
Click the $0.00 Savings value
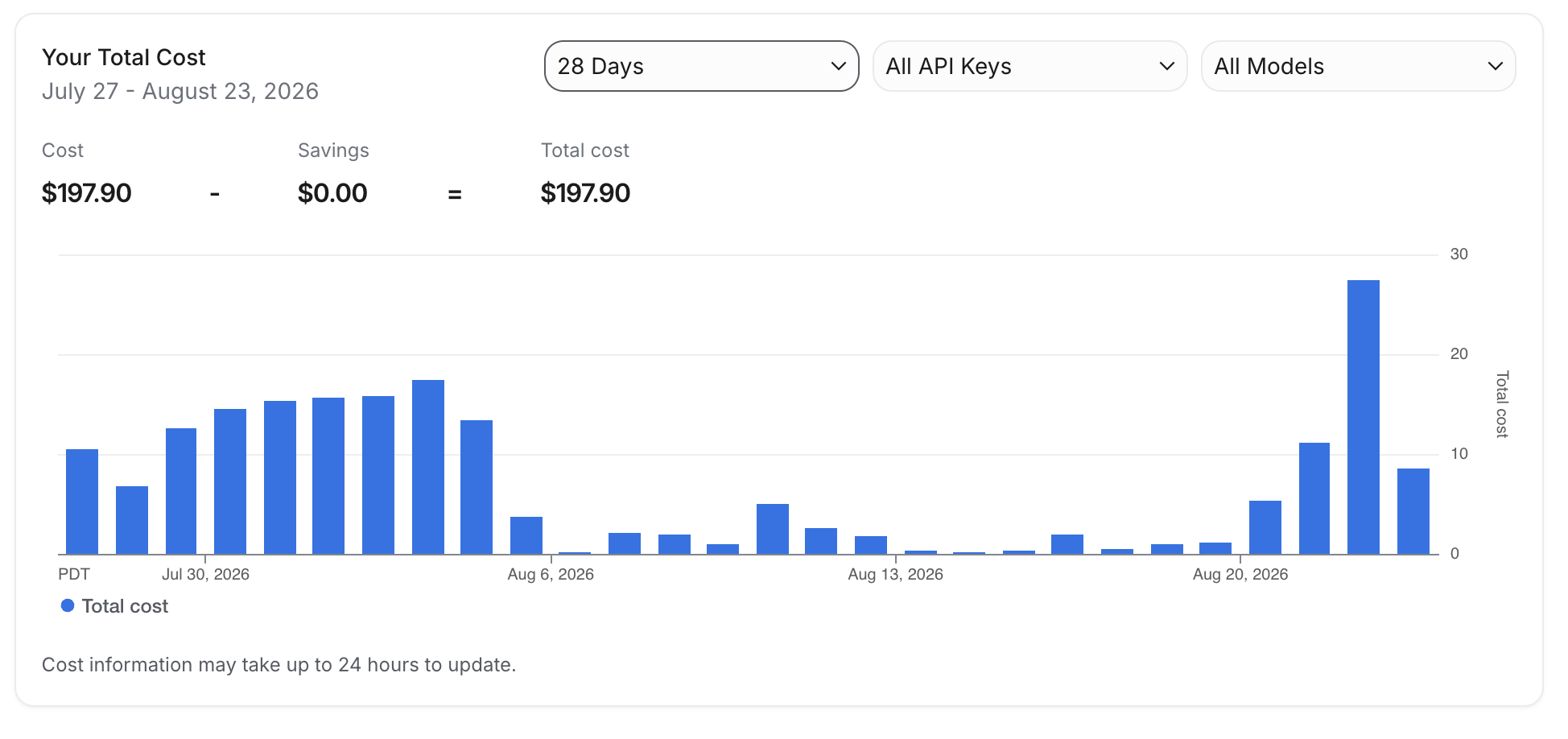click(332, 193)
